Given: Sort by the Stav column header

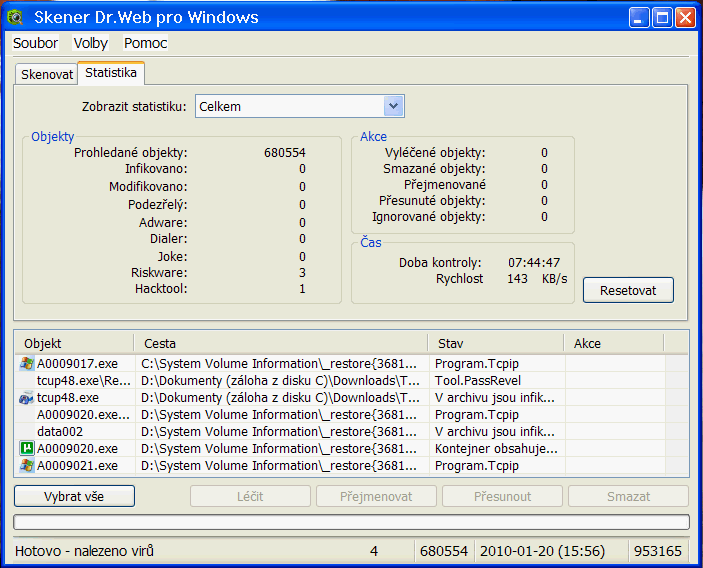Looking at the screenshot, I should (x=495, y=343).
